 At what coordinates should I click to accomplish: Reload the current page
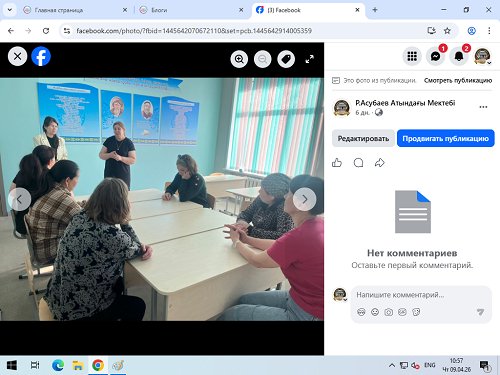(x=46, y=31)
